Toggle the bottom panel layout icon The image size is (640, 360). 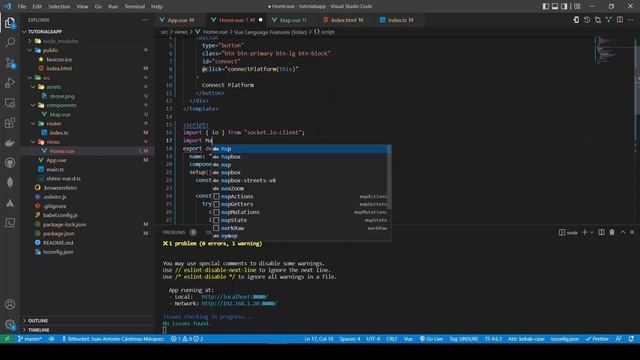pyautogui.click(x=555, y=6)
